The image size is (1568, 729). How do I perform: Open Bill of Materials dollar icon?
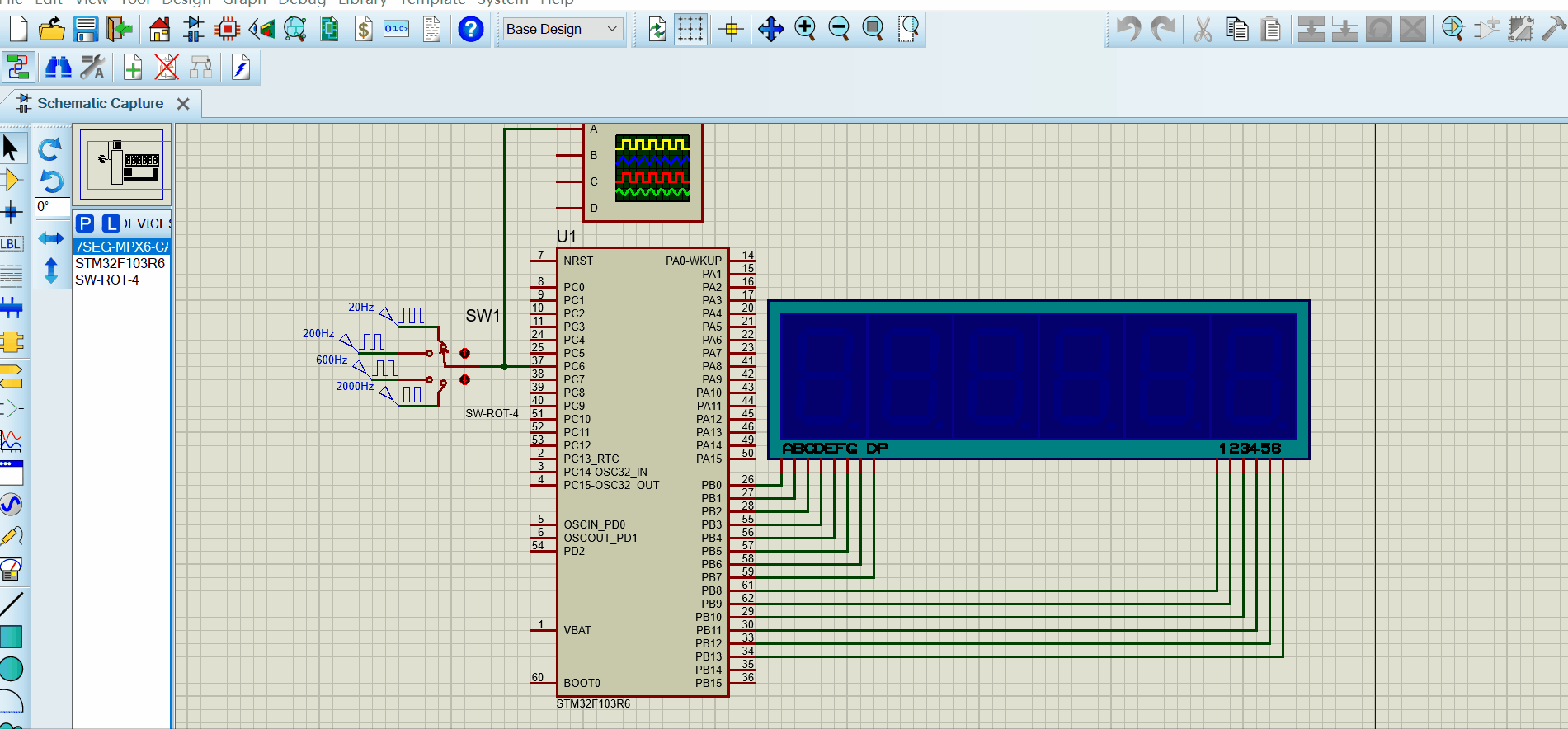363,29
